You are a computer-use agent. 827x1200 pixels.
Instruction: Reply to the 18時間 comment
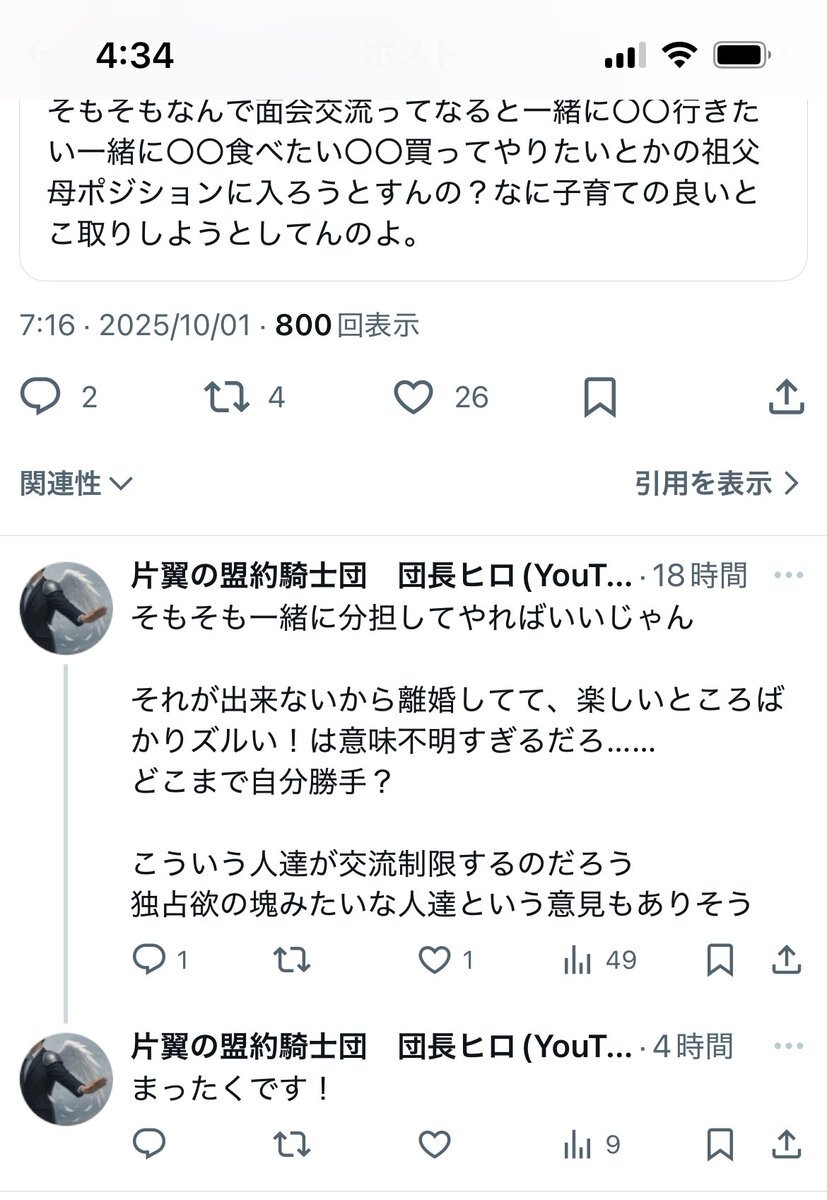point(149,961)
